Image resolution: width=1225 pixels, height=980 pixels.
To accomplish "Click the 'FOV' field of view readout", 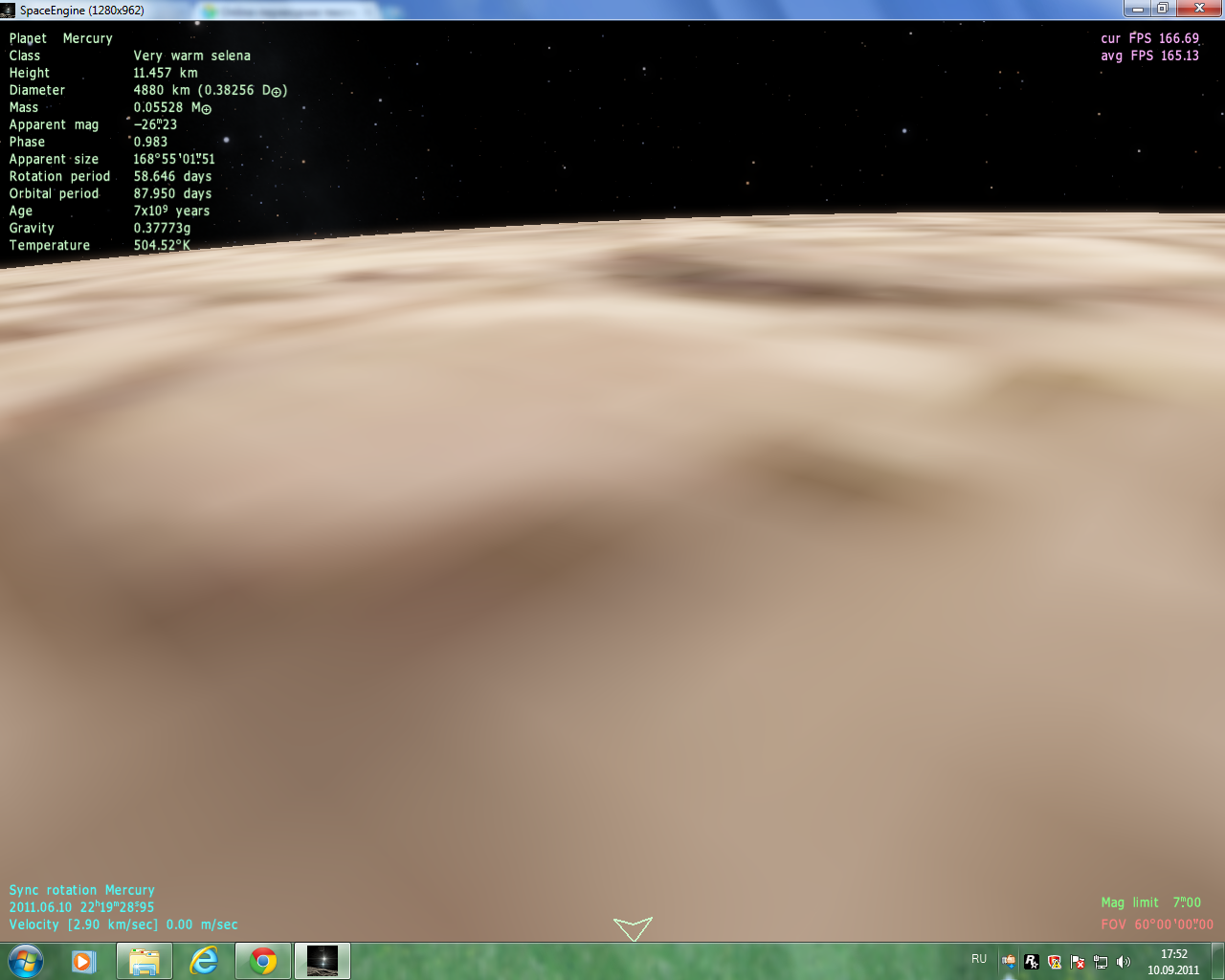I will pos(1156,924).
